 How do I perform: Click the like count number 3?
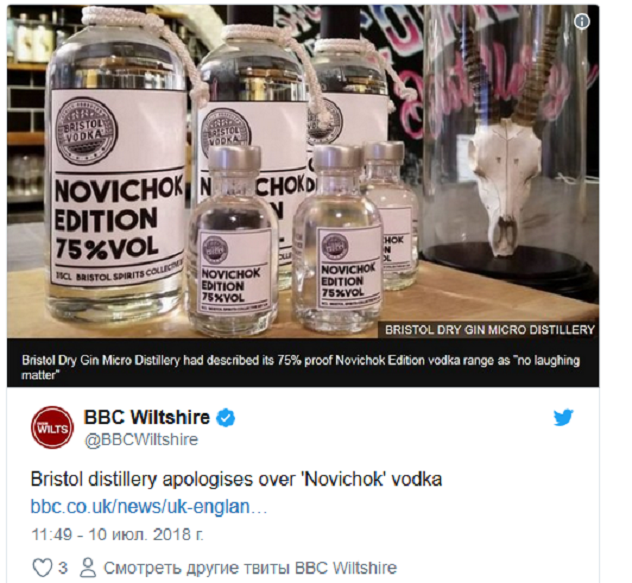tap(62, 568)
